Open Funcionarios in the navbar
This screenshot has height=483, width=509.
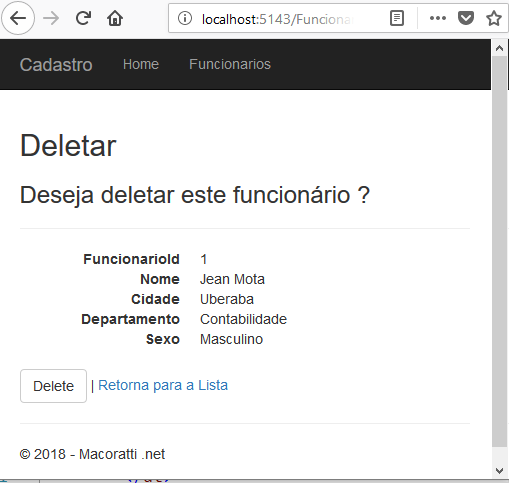pyautogui.click(x=230, y=64)
